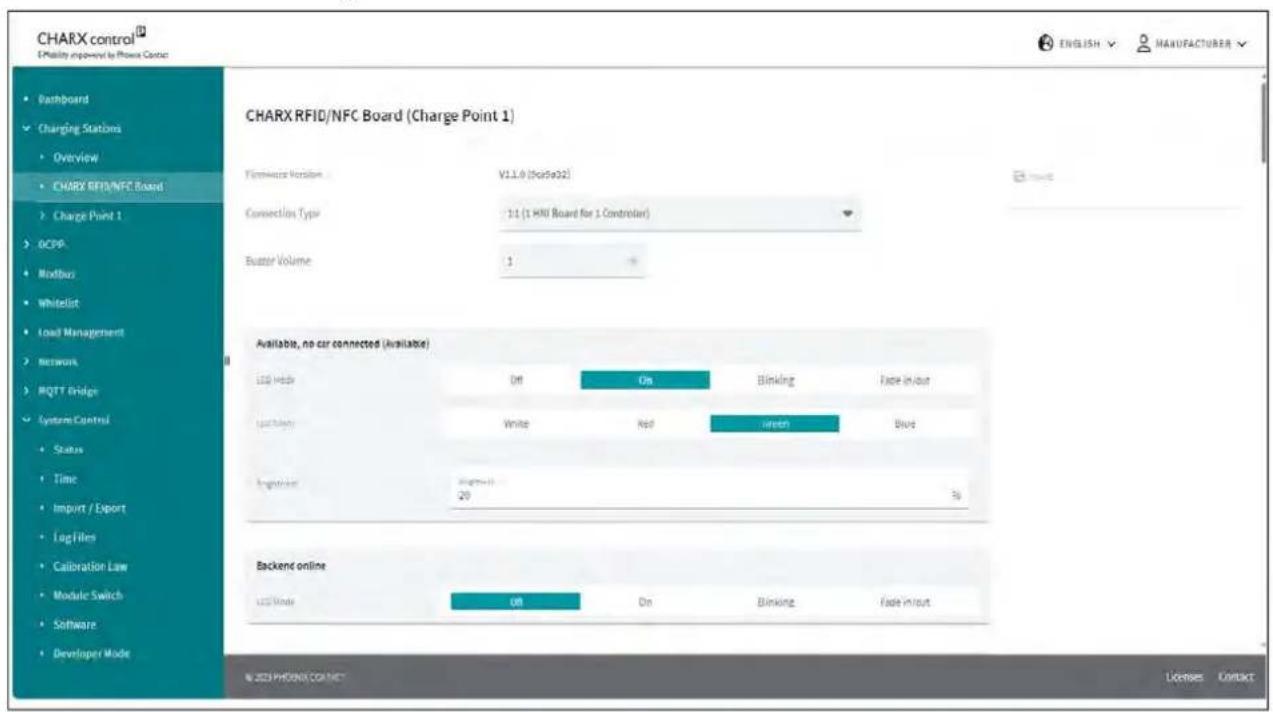Select Blue LED color

pos(905,423)
